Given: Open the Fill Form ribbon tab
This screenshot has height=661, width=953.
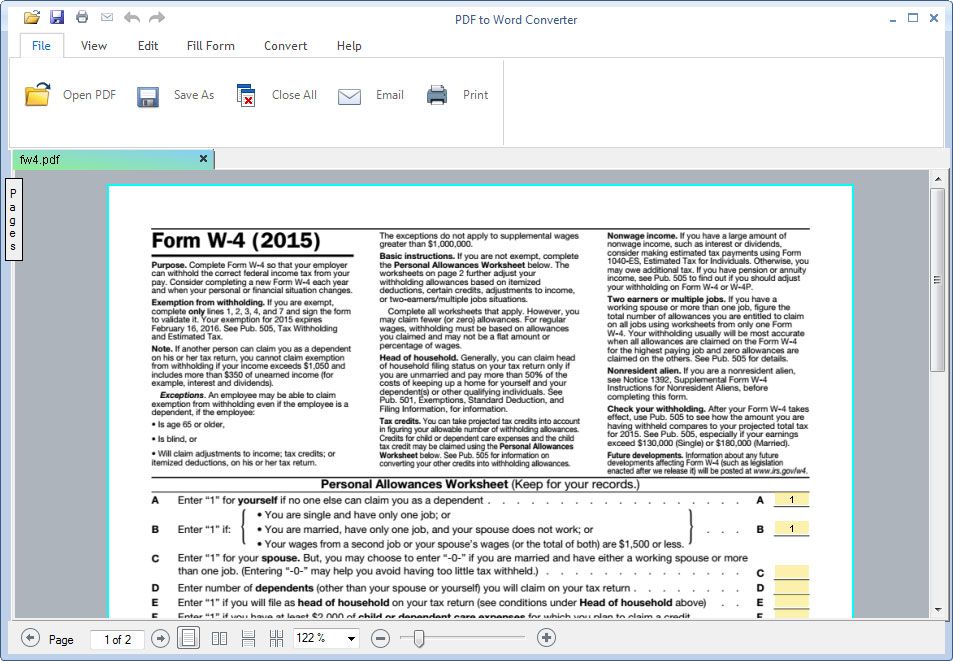Looking at the screenshot, I should (x=210, y=46).
